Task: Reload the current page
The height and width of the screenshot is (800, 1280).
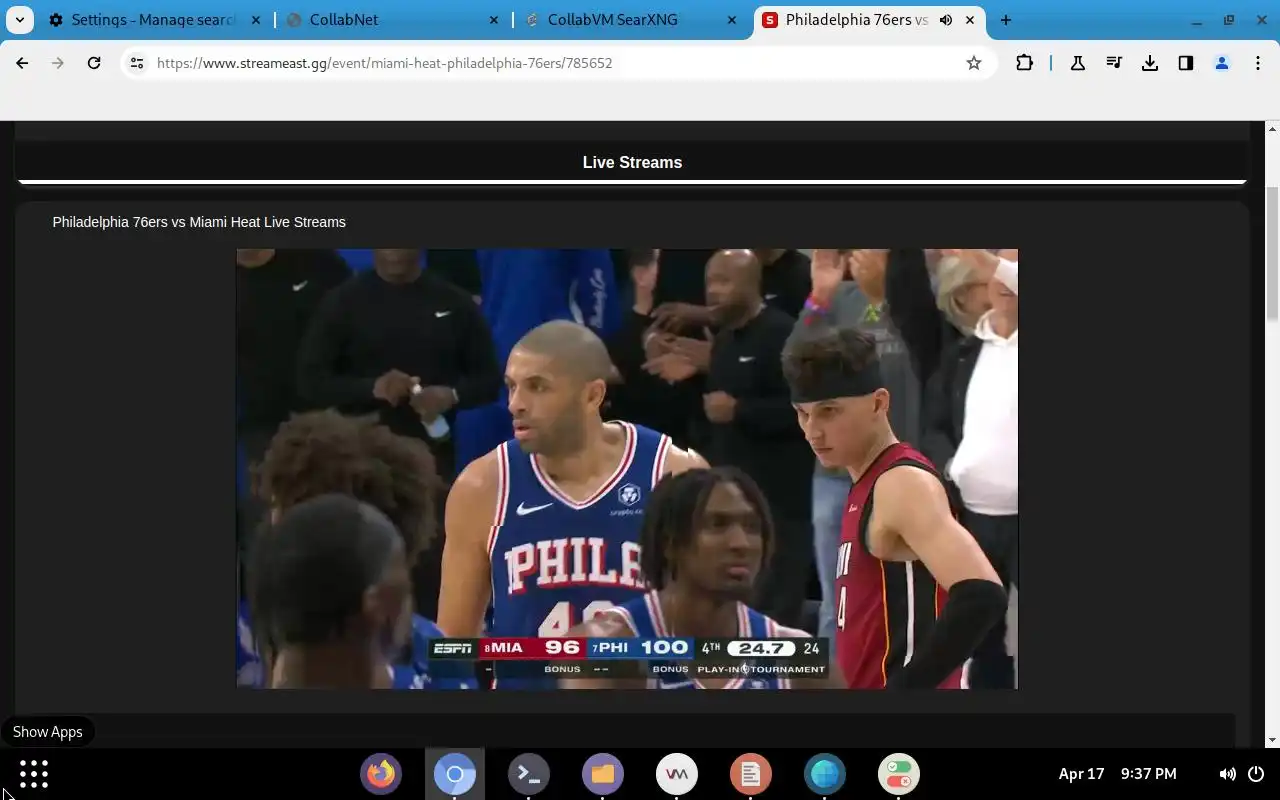Action: 94,63
